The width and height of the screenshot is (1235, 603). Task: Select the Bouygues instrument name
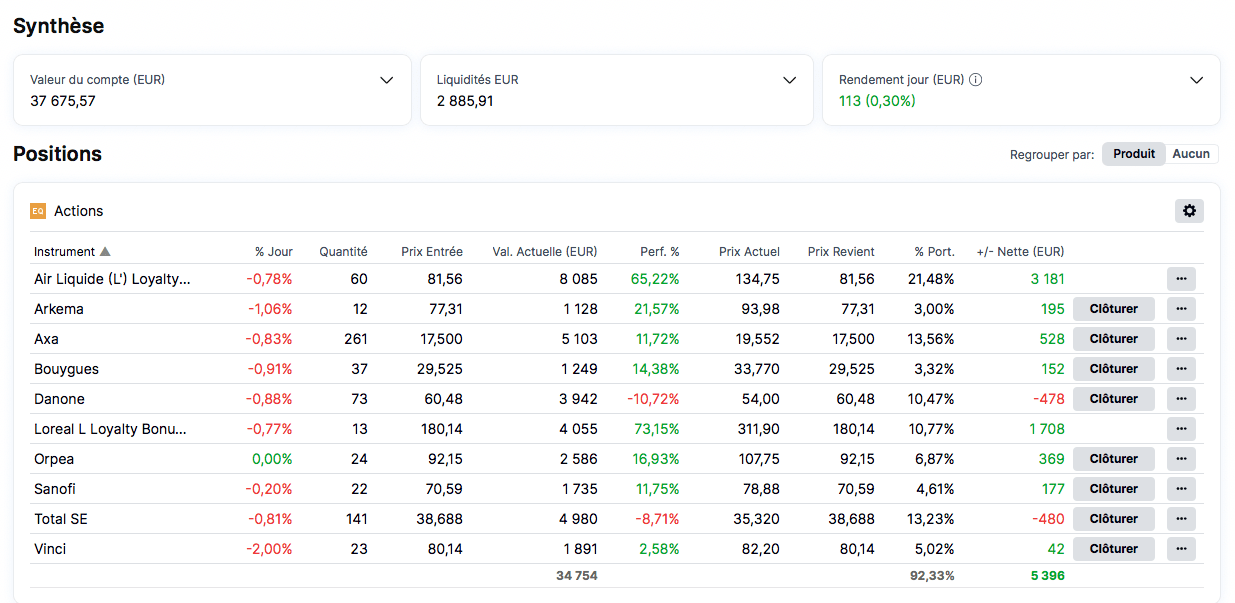click(x=66, y=369)
